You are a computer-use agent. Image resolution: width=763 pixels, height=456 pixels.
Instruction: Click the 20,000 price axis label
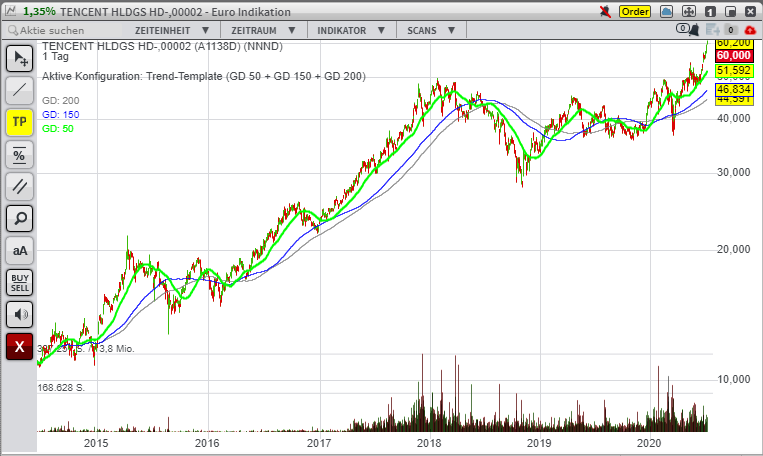(x=734, y=249)
